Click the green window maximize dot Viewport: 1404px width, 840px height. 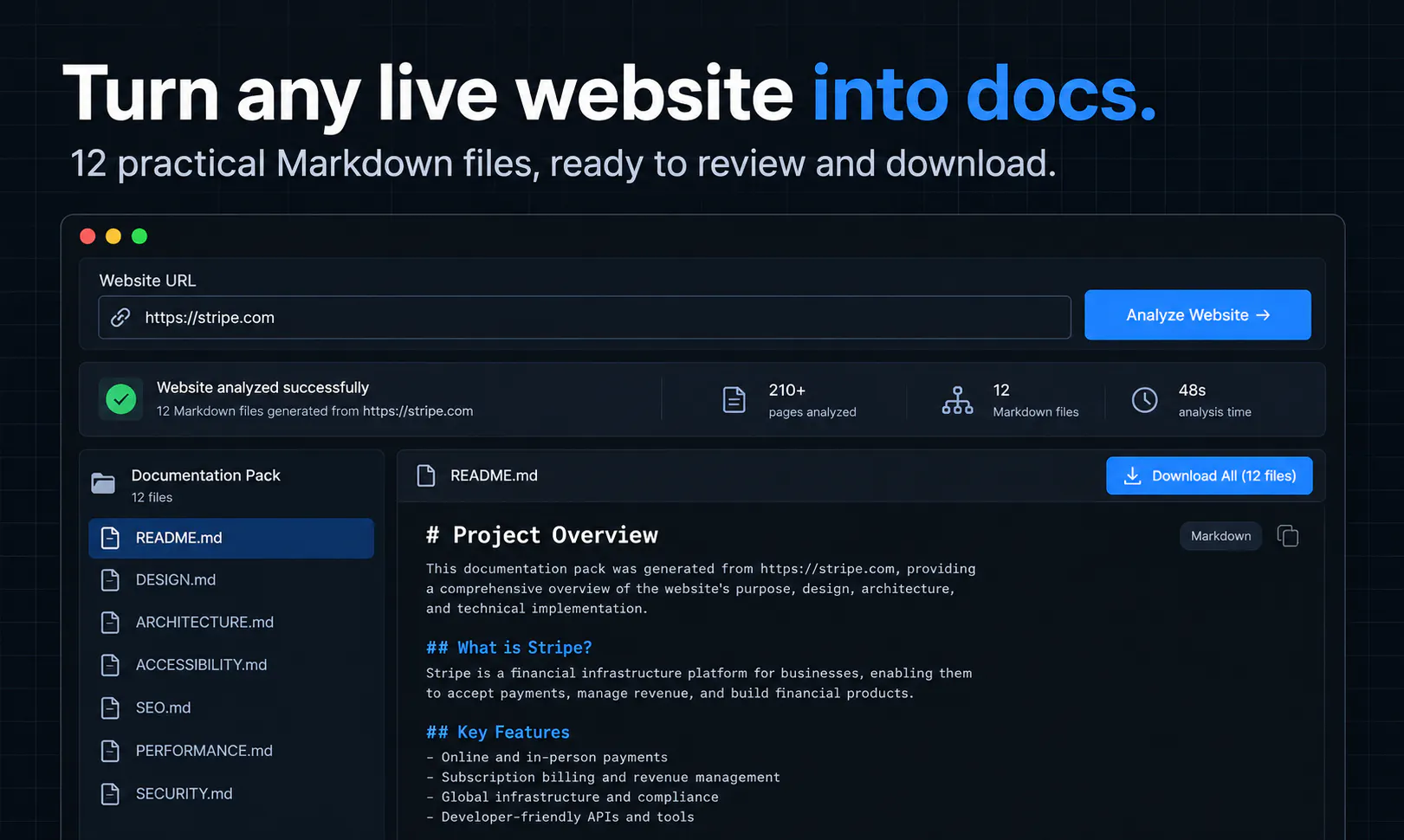coord(139,236)
